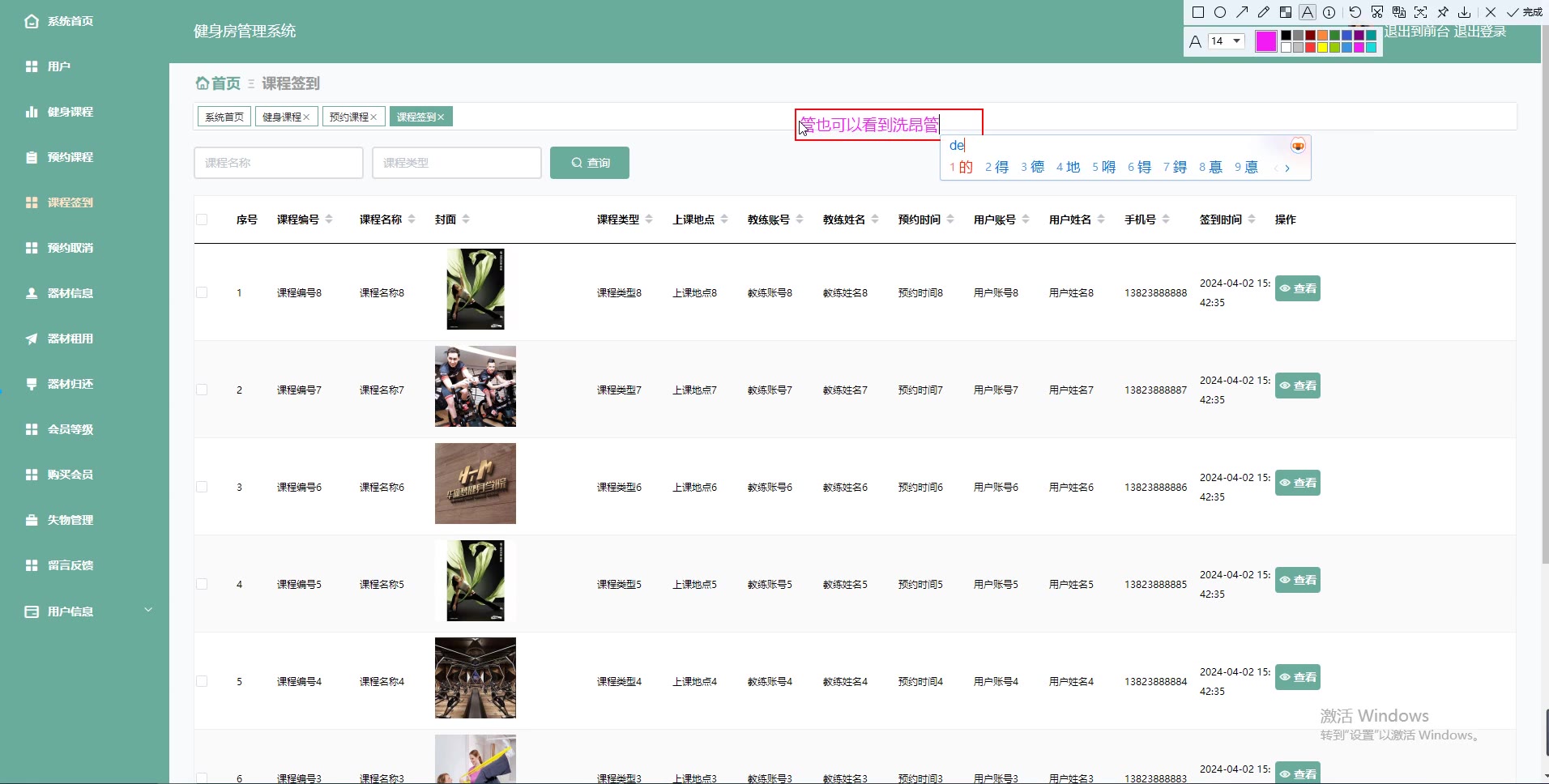Select checkbox for row 3
This screenshot has width=1549, height=784.
point(202,487)
